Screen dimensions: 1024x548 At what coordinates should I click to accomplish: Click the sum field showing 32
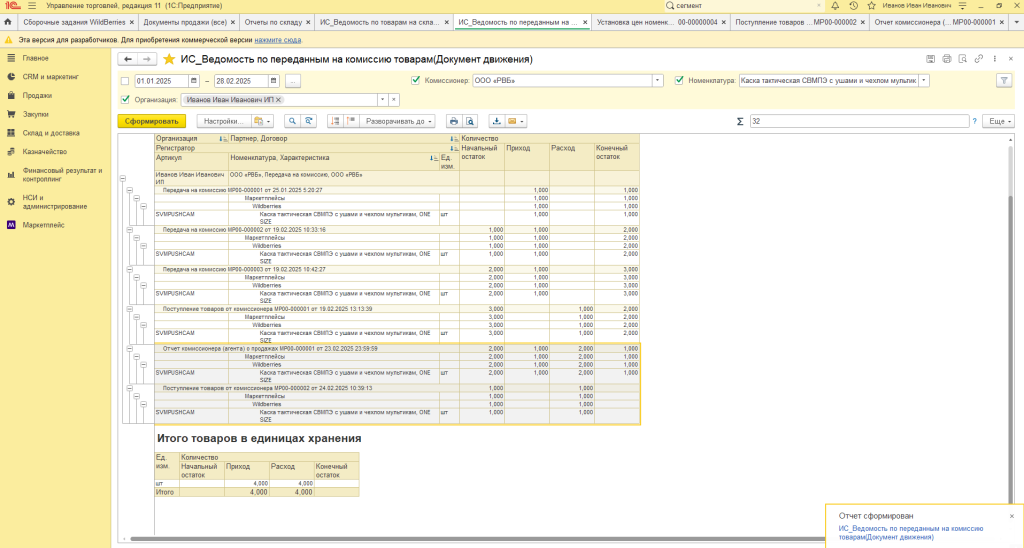click(x=859, y=121)
